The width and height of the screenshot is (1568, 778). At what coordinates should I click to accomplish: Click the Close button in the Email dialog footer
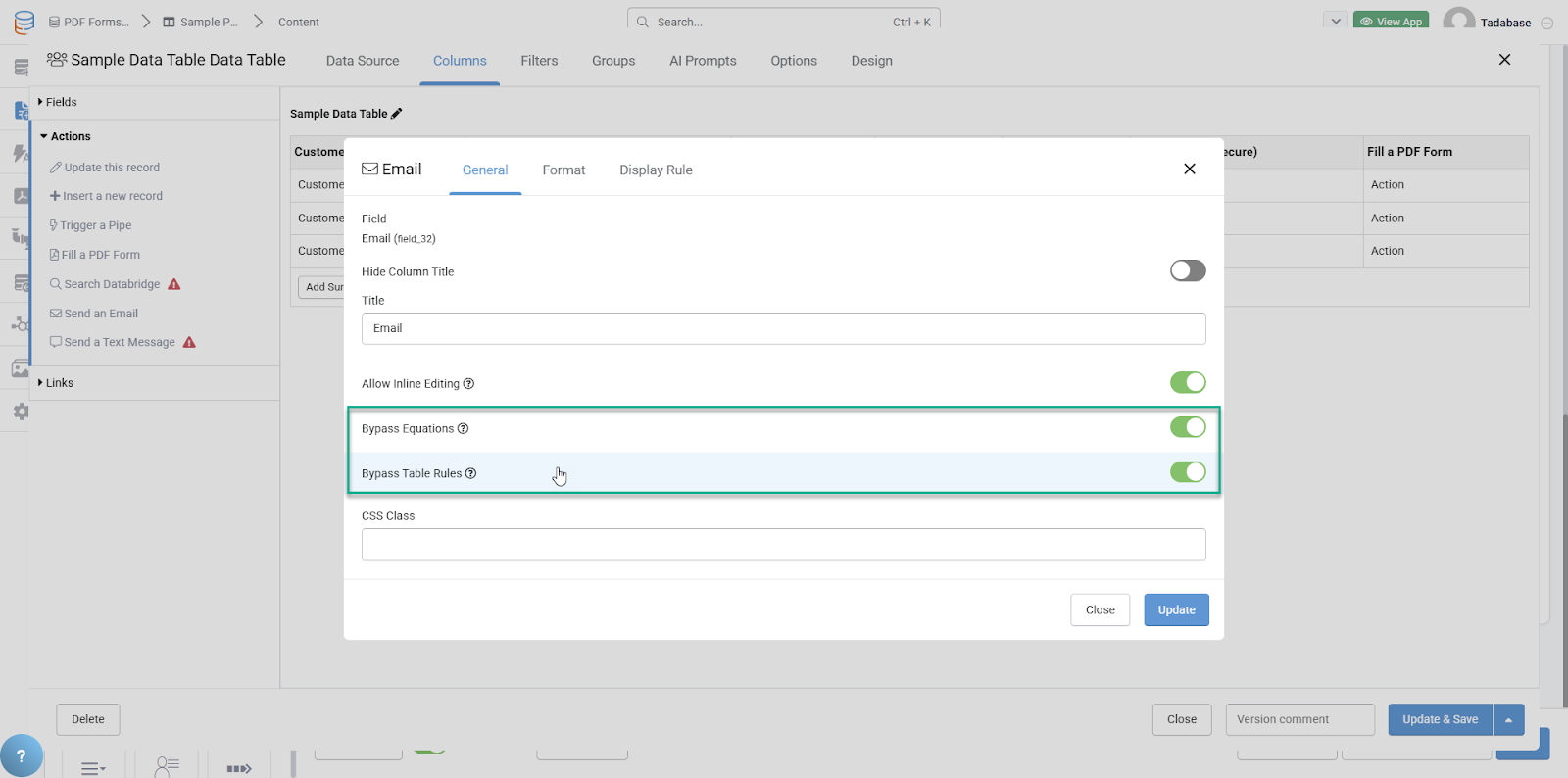(x=1100, y=609)
